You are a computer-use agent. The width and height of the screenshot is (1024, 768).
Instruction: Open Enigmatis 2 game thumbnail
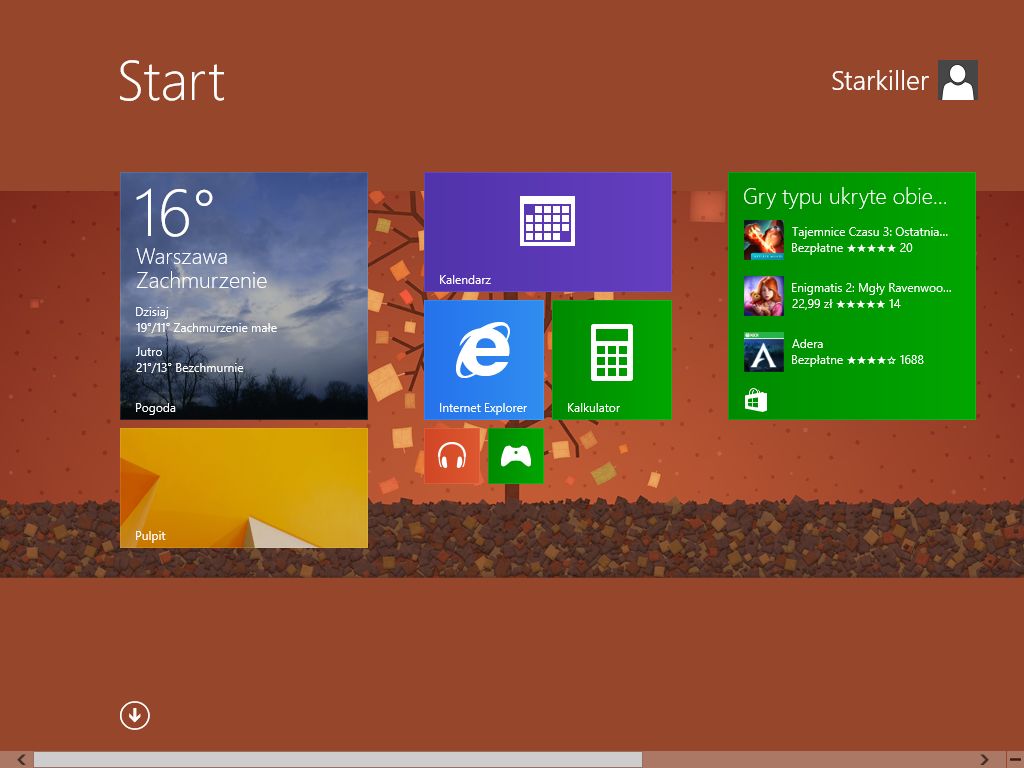coord(763,296)
